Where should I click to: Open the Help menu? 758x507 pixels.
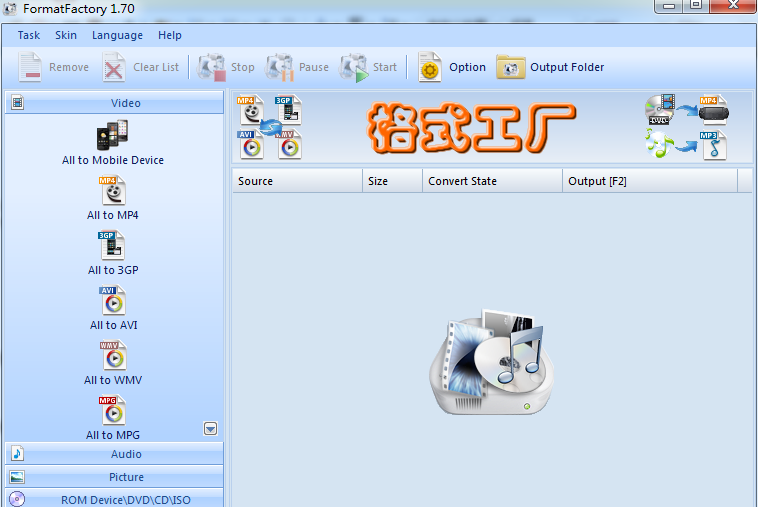coord(170,35)
